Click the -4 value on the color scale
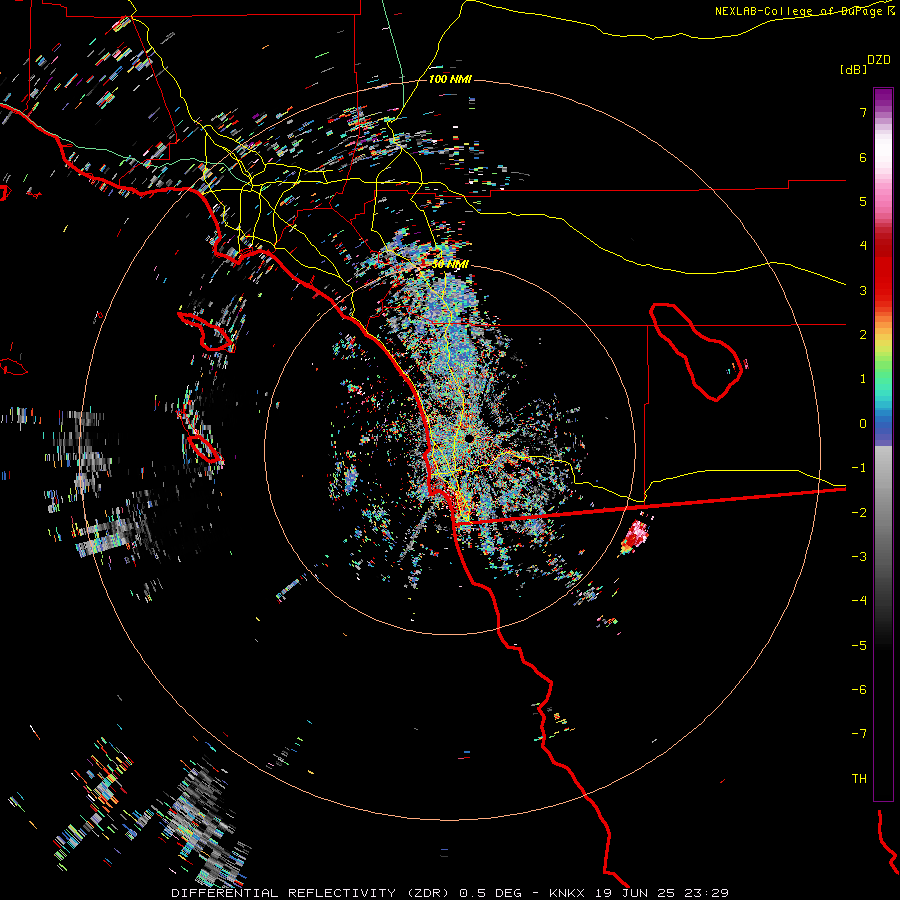This screenshot has height=900, width=900. pos(859,601)
